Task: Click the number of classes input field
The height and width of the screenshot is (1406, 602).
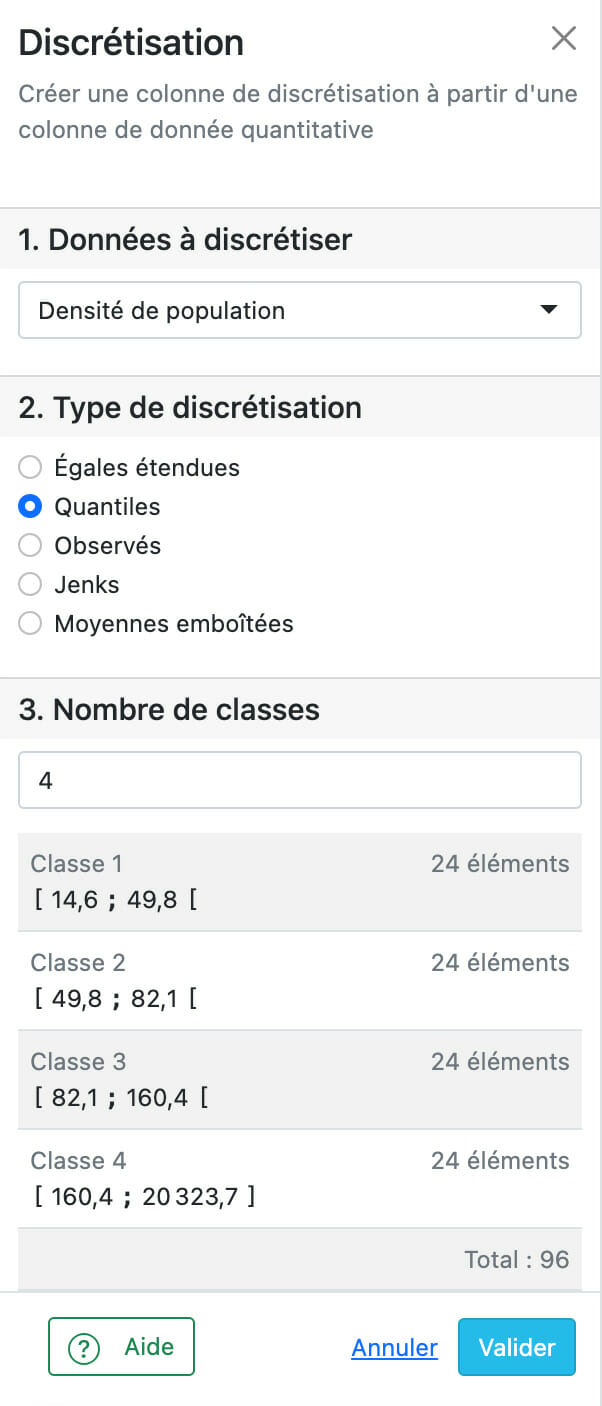Action: 299,780
